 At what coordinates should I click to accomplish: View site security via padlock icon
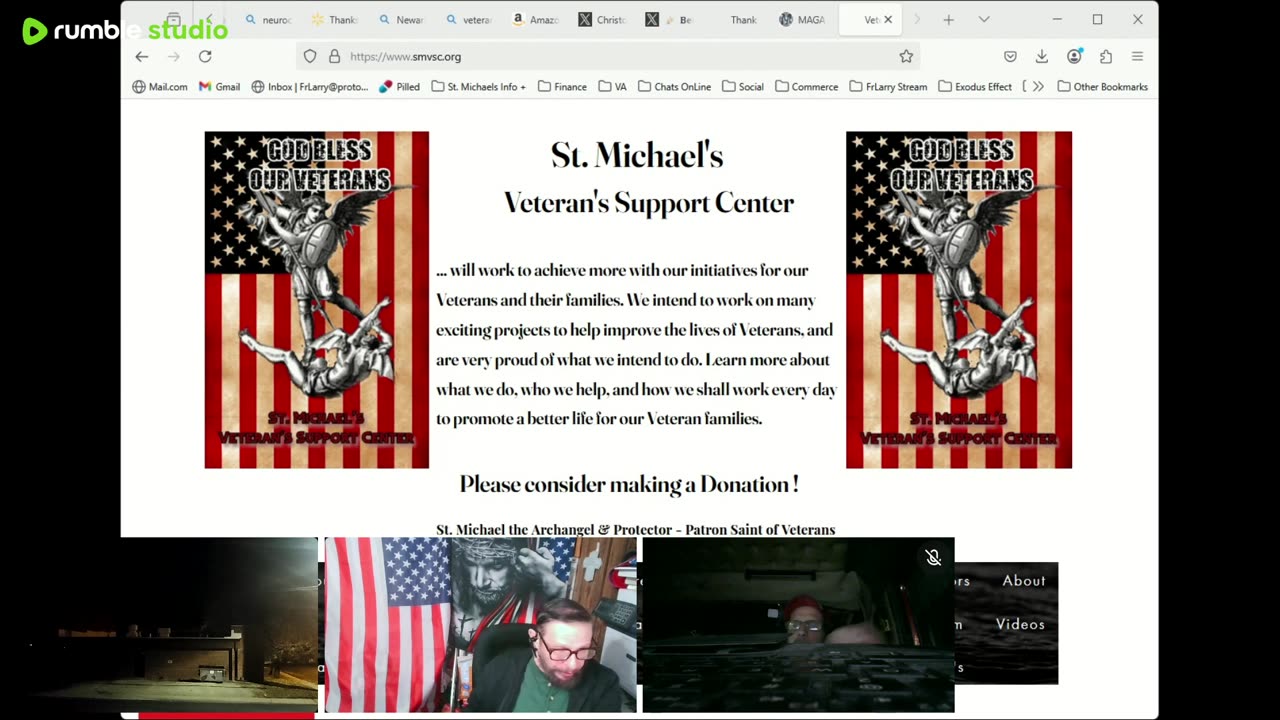coord(334,57)
